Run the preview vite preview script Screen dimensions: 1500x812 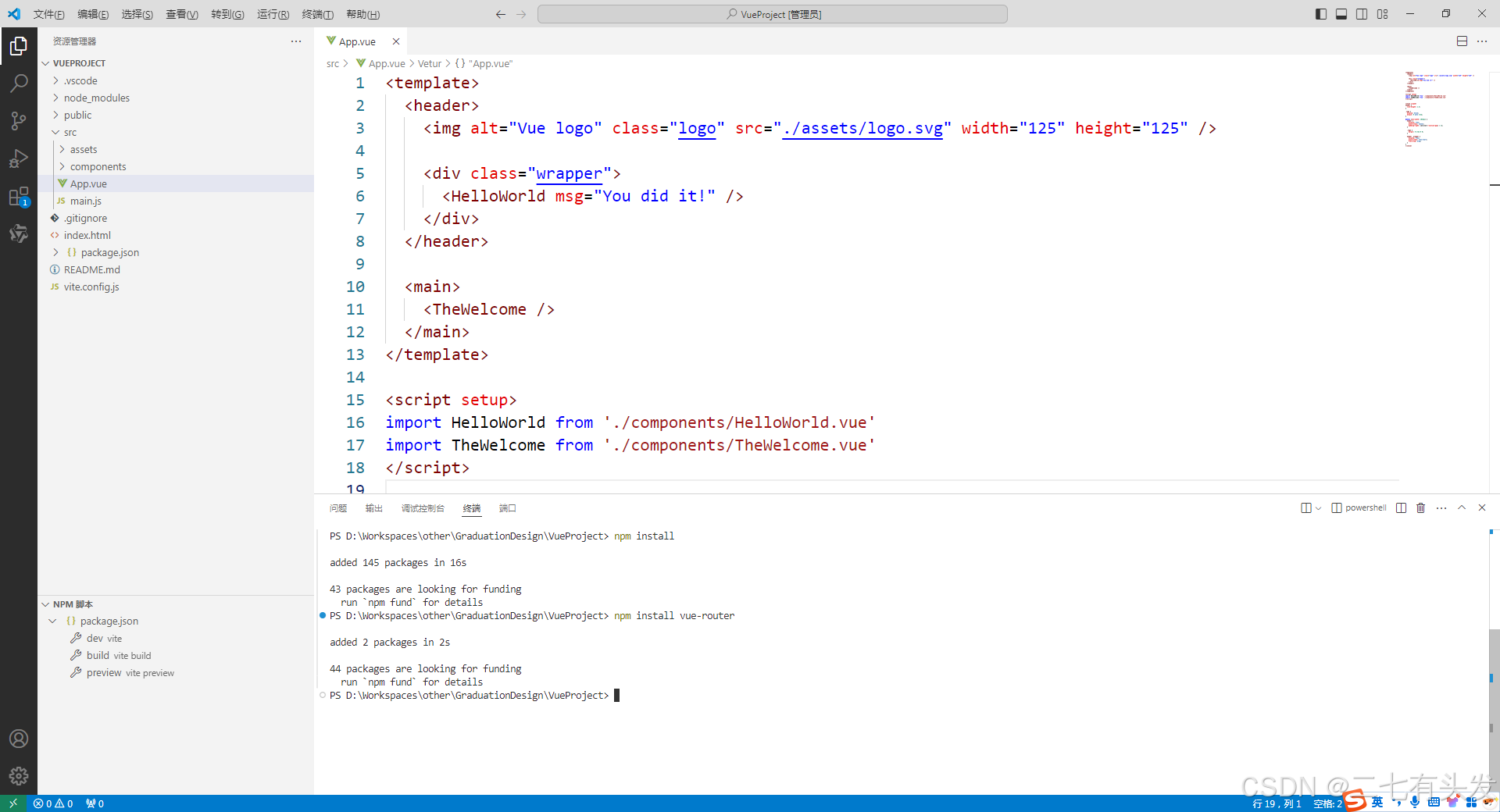(176, 673)
